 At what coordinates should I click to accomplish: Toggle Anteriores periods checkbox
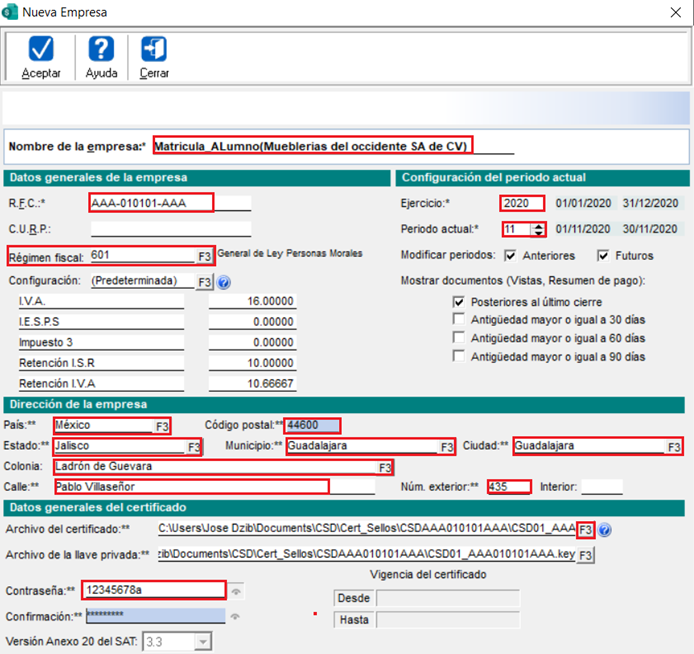[511, 255]
